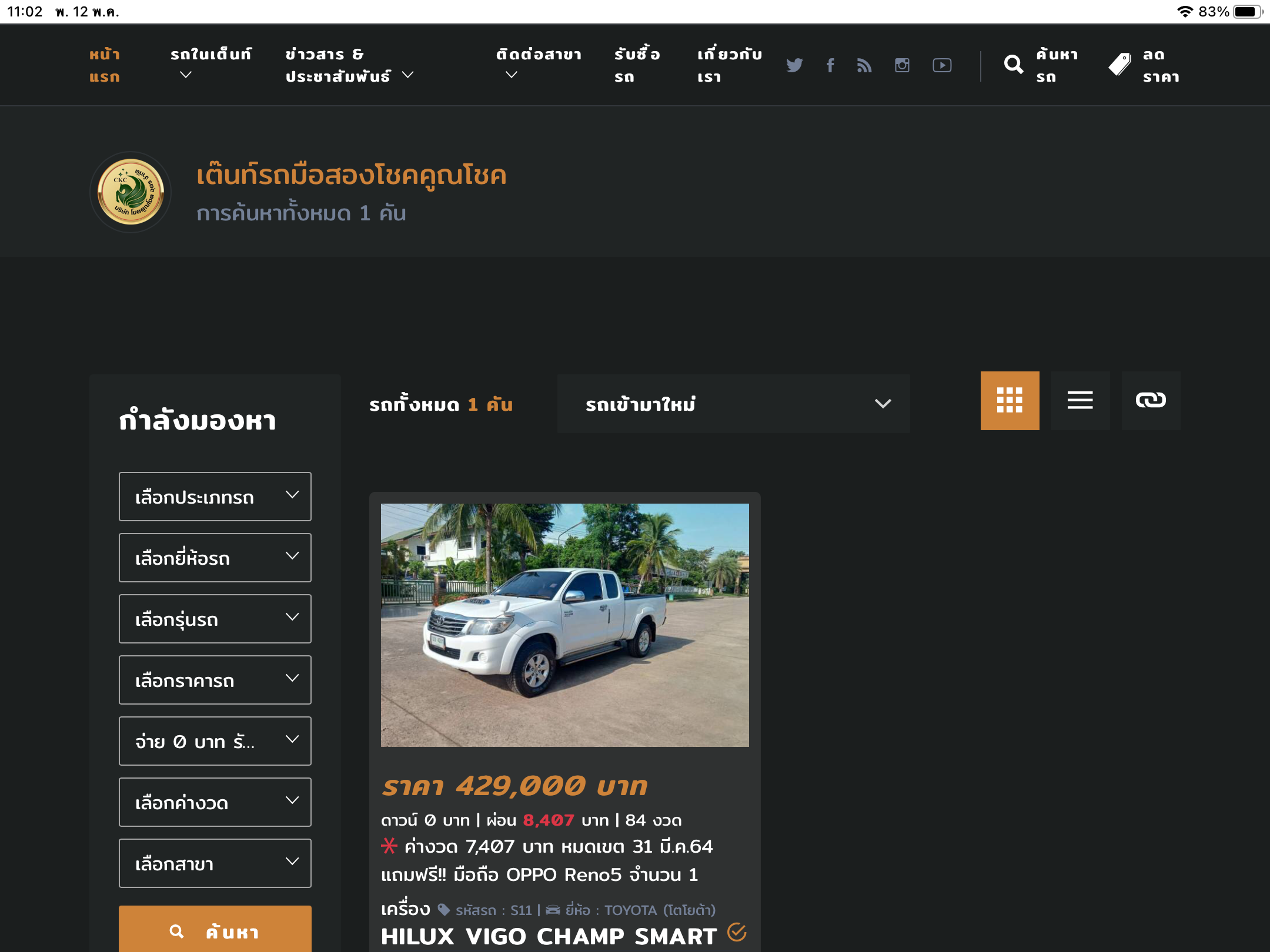Expand the เลือกสาขา branch dropdown
Viewport: 1270px width, 952px height.
tap(215, 863)
